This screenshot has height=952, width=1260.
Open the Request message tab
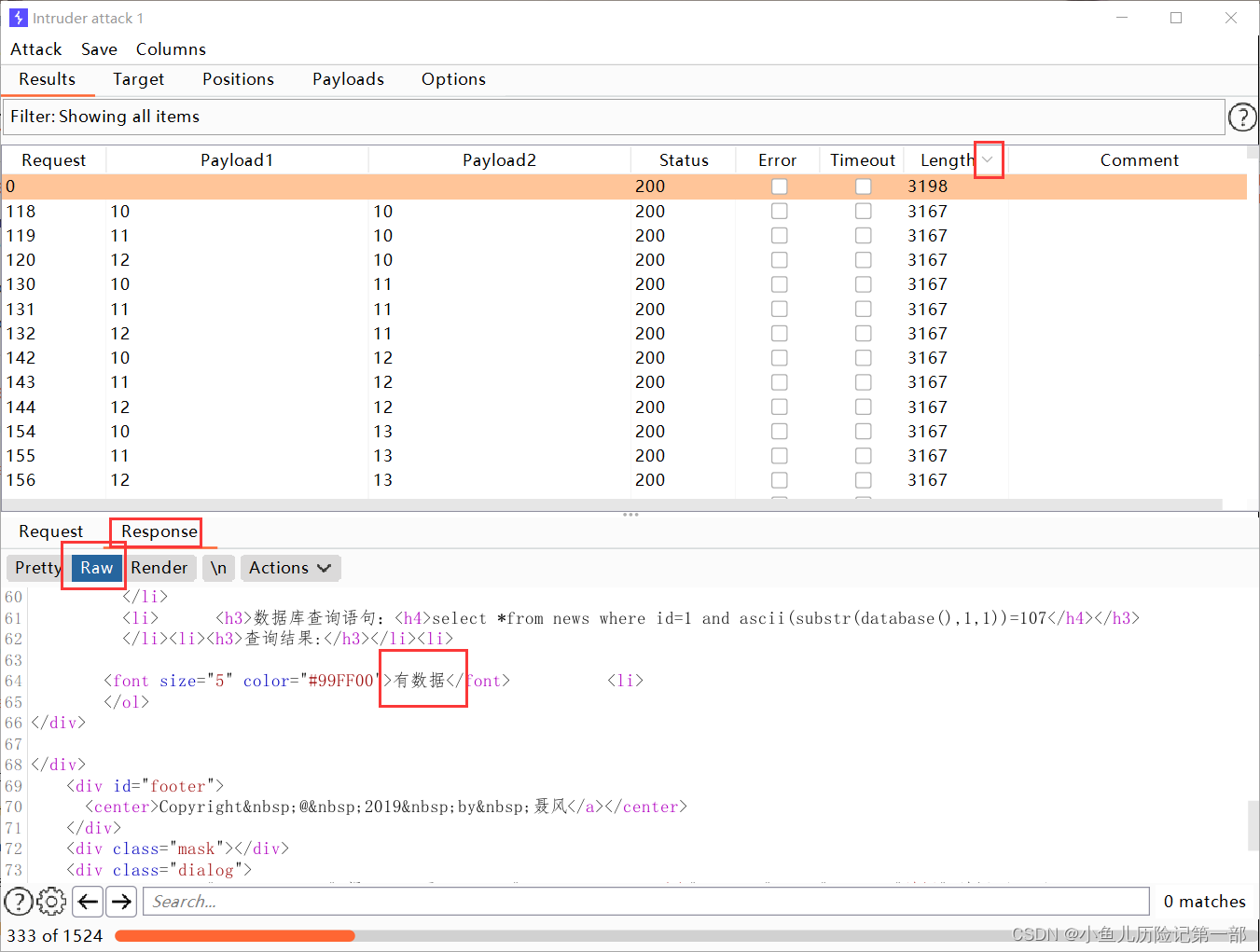pos(50,531)
